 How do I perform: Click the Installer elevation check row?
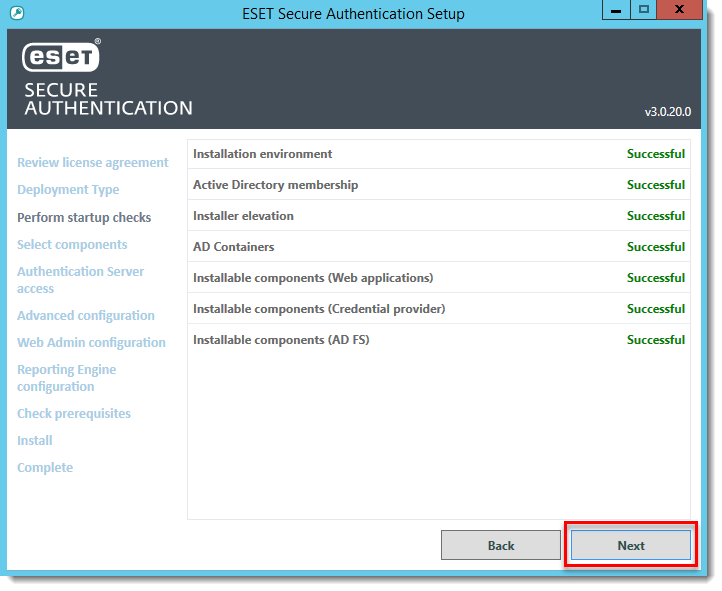pyautogui.click(x=439, y=216)
